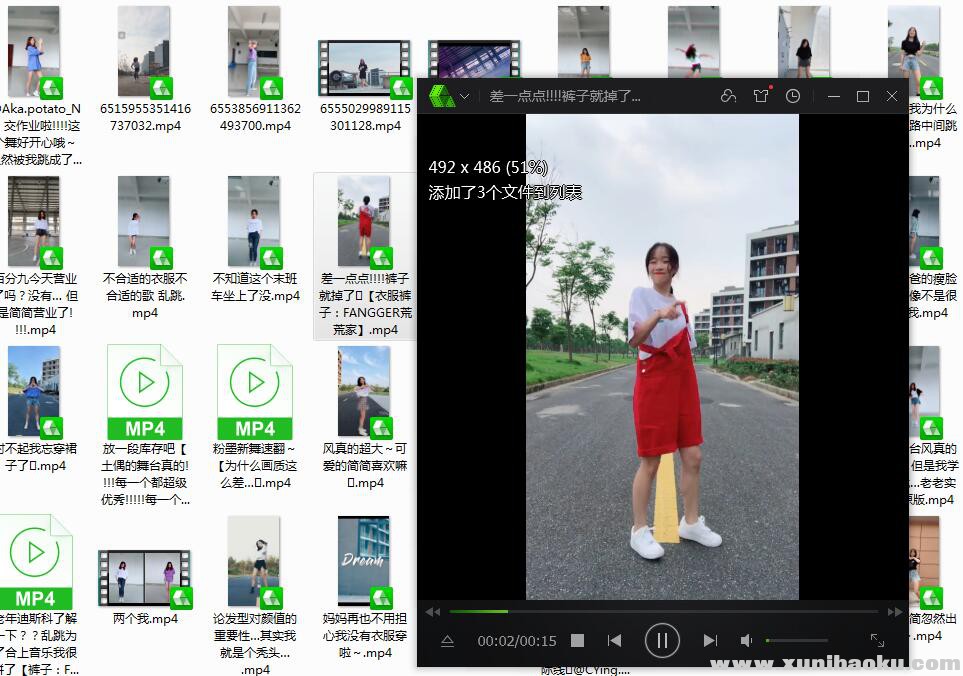The height and width of the screenshot is (676, 963).
Task: Toggle fullscreen mode in player
Action: click(x=877, y=640)
